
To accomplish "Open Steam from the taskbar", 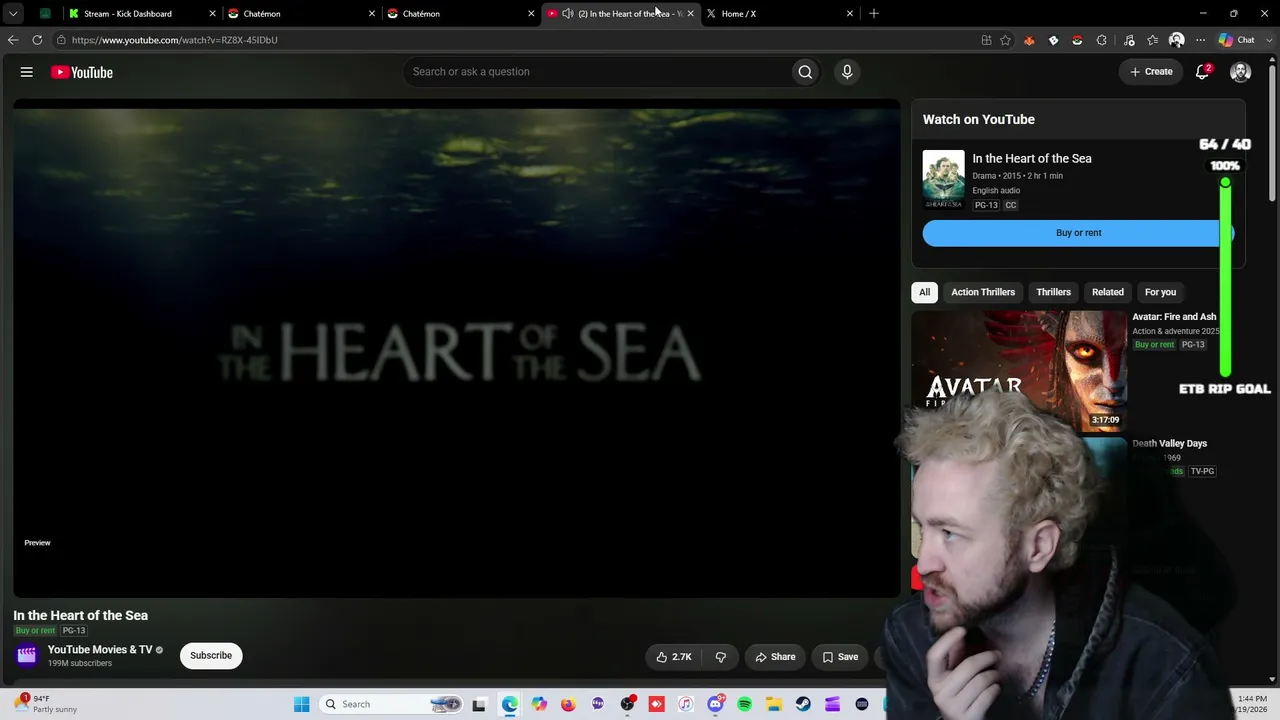I will pos(803,704).
